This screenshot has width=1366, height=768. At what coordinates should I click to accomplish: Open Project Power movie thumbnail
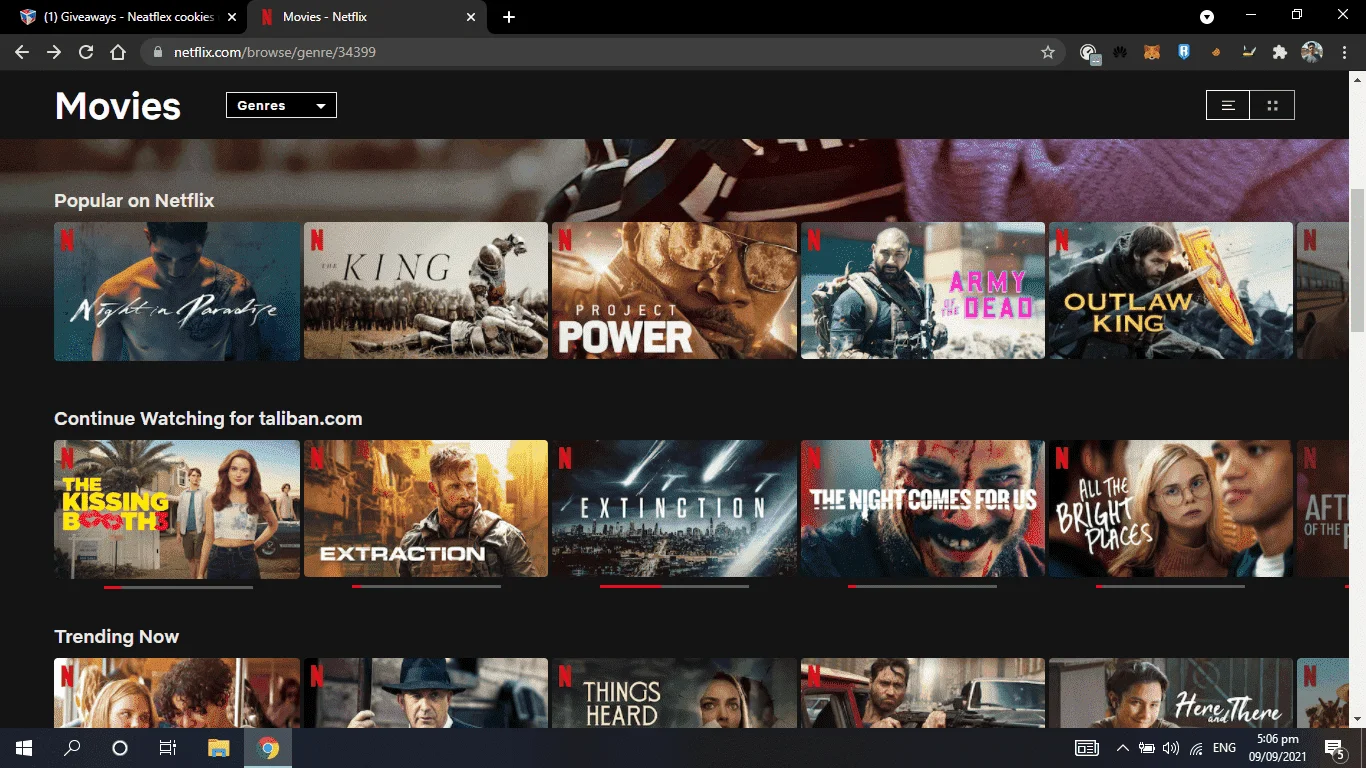(674, 291)
